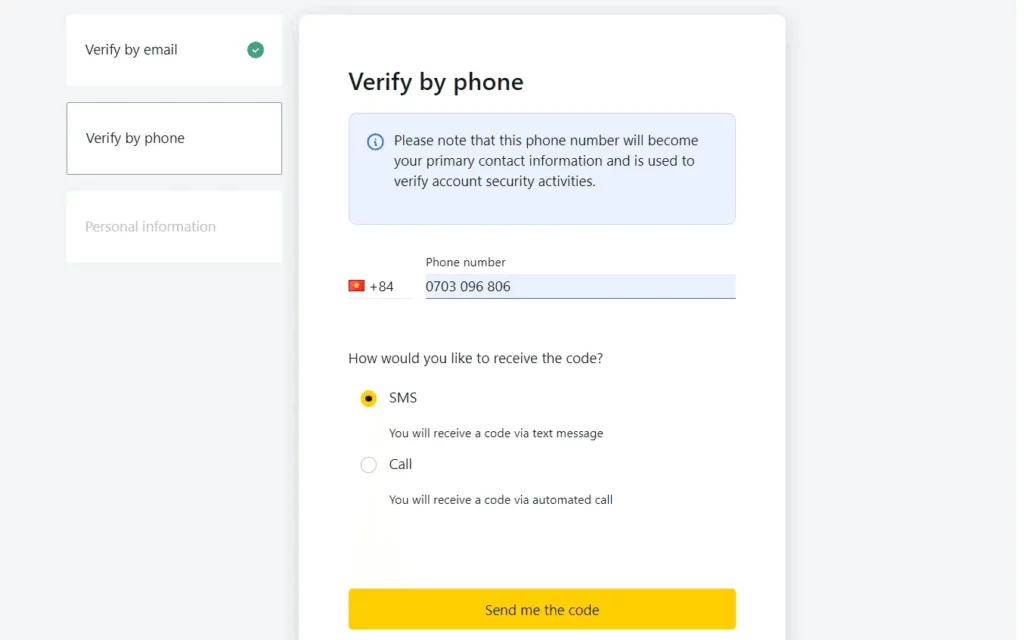Click the green checkmark on Verify by email
This screenshot has width=1024, height=640.
point(254,49)
